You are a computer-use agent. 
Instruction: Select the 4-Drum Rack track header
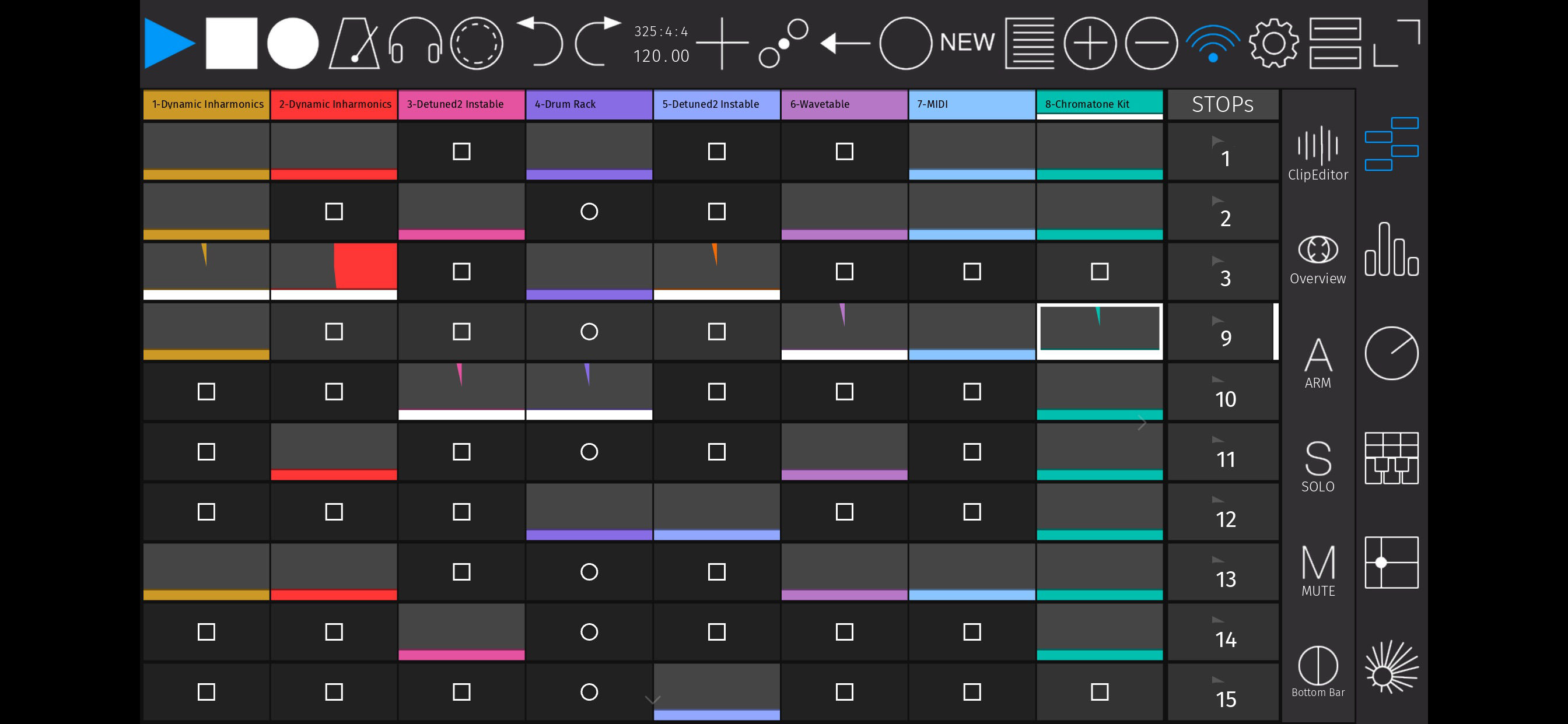click(589, 104)
